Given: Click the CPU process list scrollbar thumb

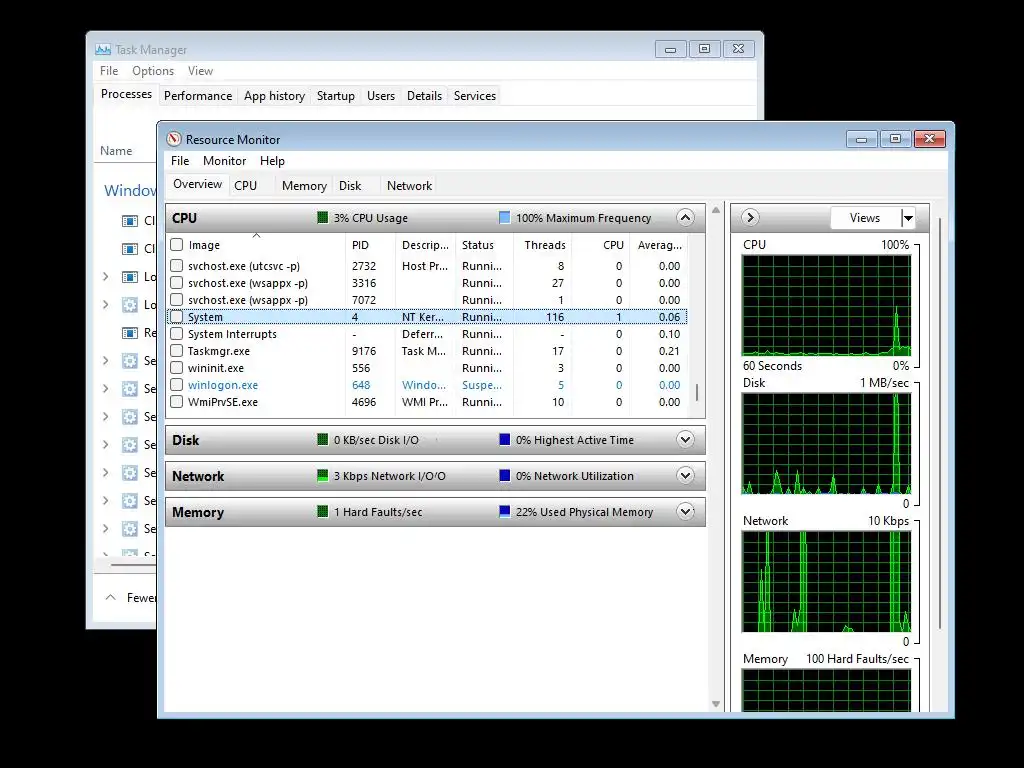Looking at the screenshot, I should point(697,392).
